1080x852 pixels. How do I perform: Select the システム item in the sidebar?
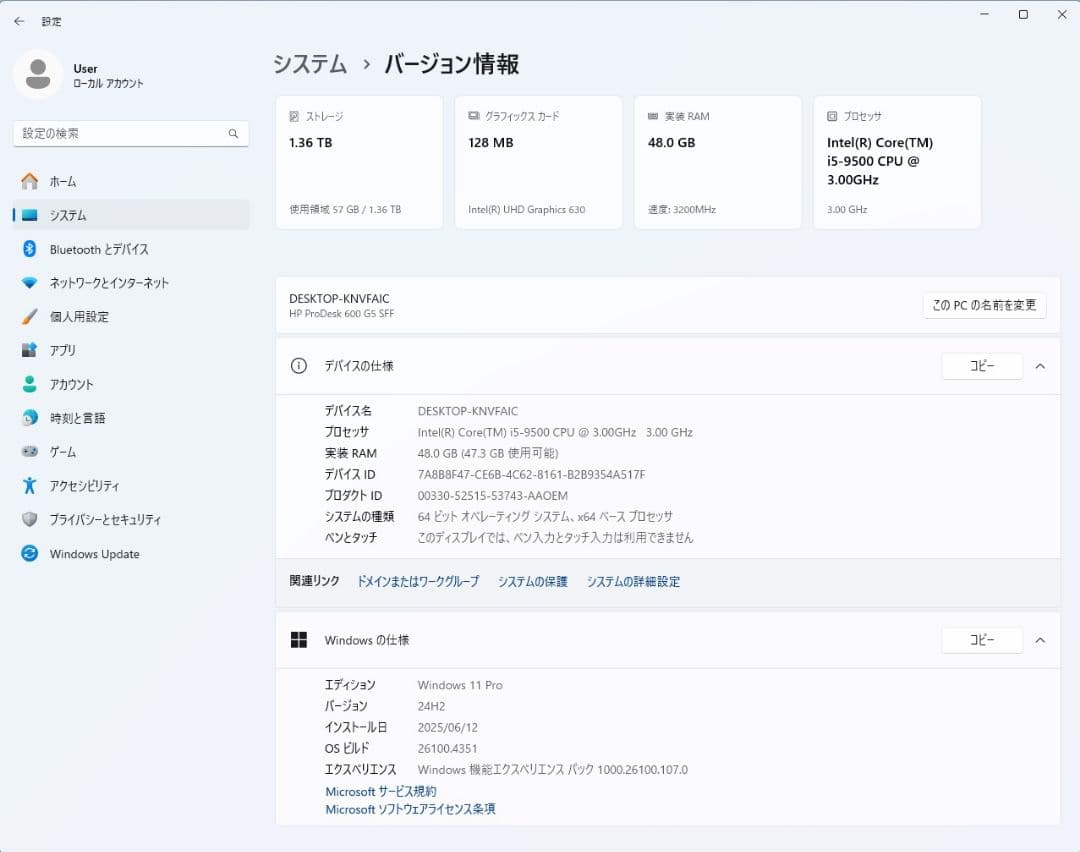coord(64,215)
